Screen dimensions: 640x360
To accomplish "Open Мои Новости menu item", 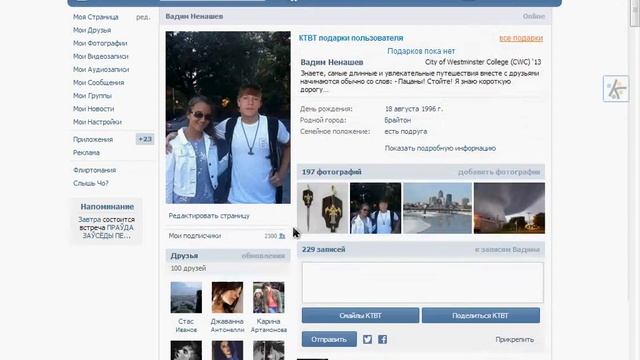I will click(93, 109).
